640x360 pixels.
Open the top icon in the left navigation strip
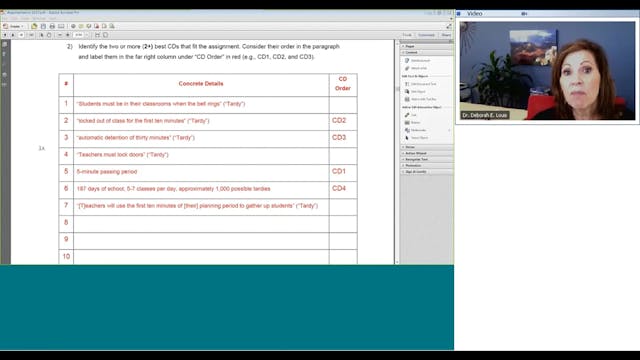(5, 44)
